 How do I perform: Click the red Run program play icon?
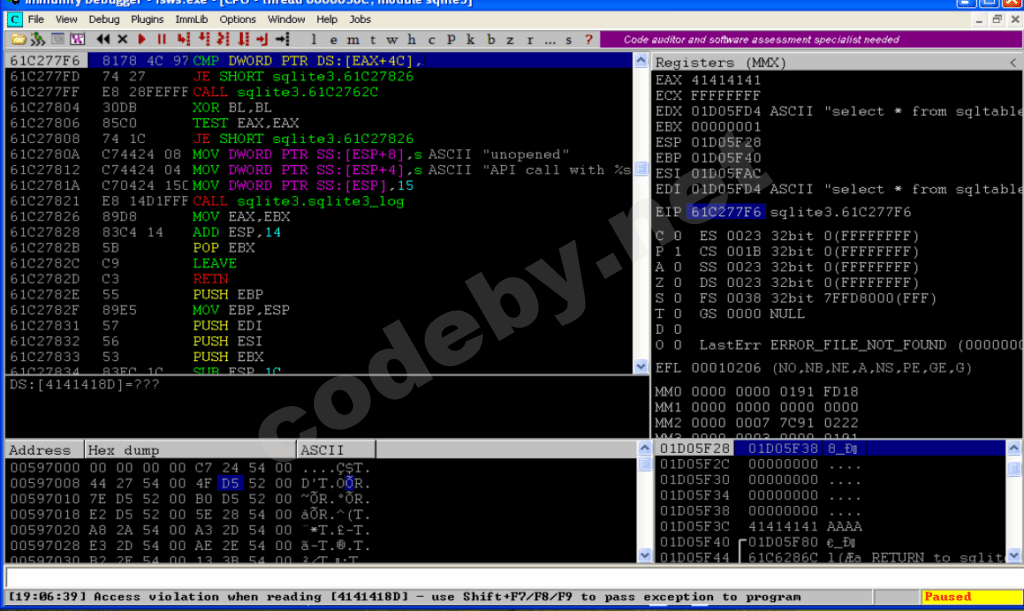(x=142, y=40)
